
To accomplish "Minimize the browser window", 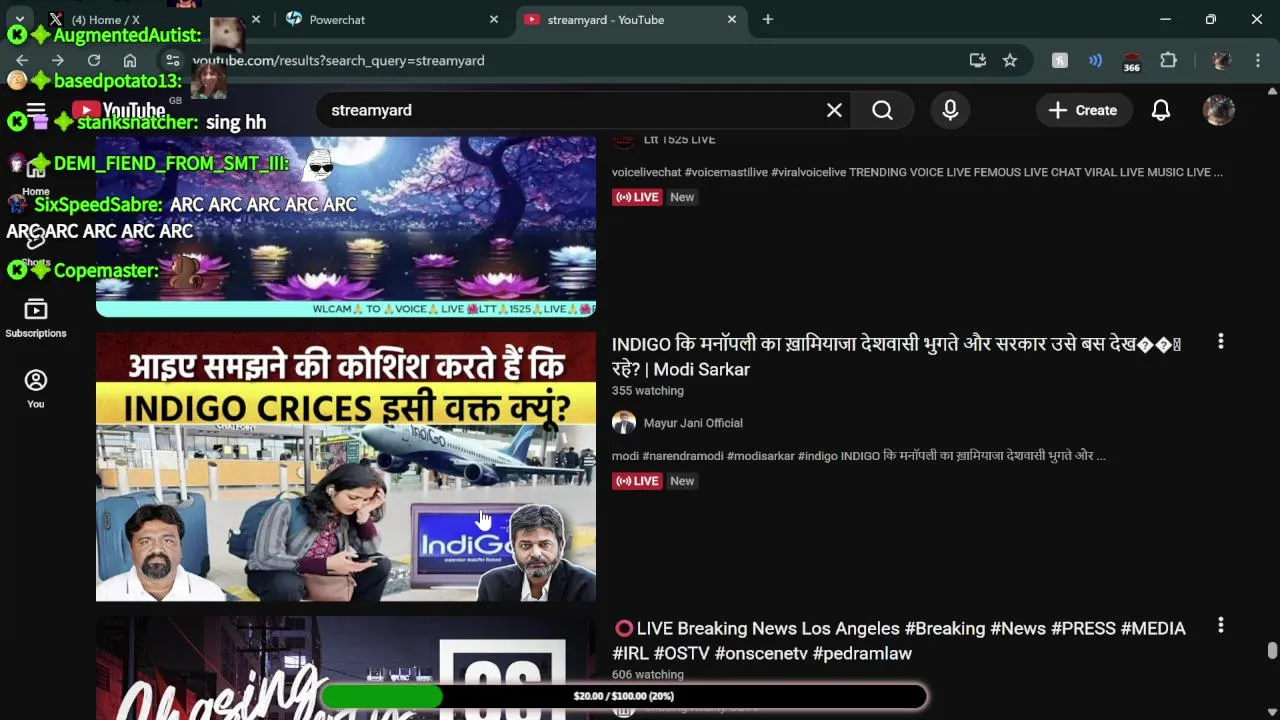I will (x=1165, y=19).
